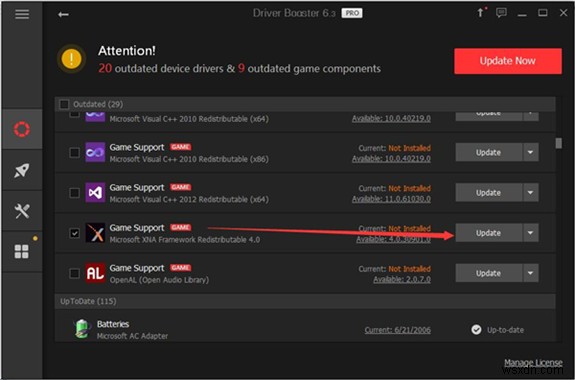Viewport: 575px width, 380px height.
Task: Click the red Update Now button
Action: pyautogui.click(x=508, y=61)
